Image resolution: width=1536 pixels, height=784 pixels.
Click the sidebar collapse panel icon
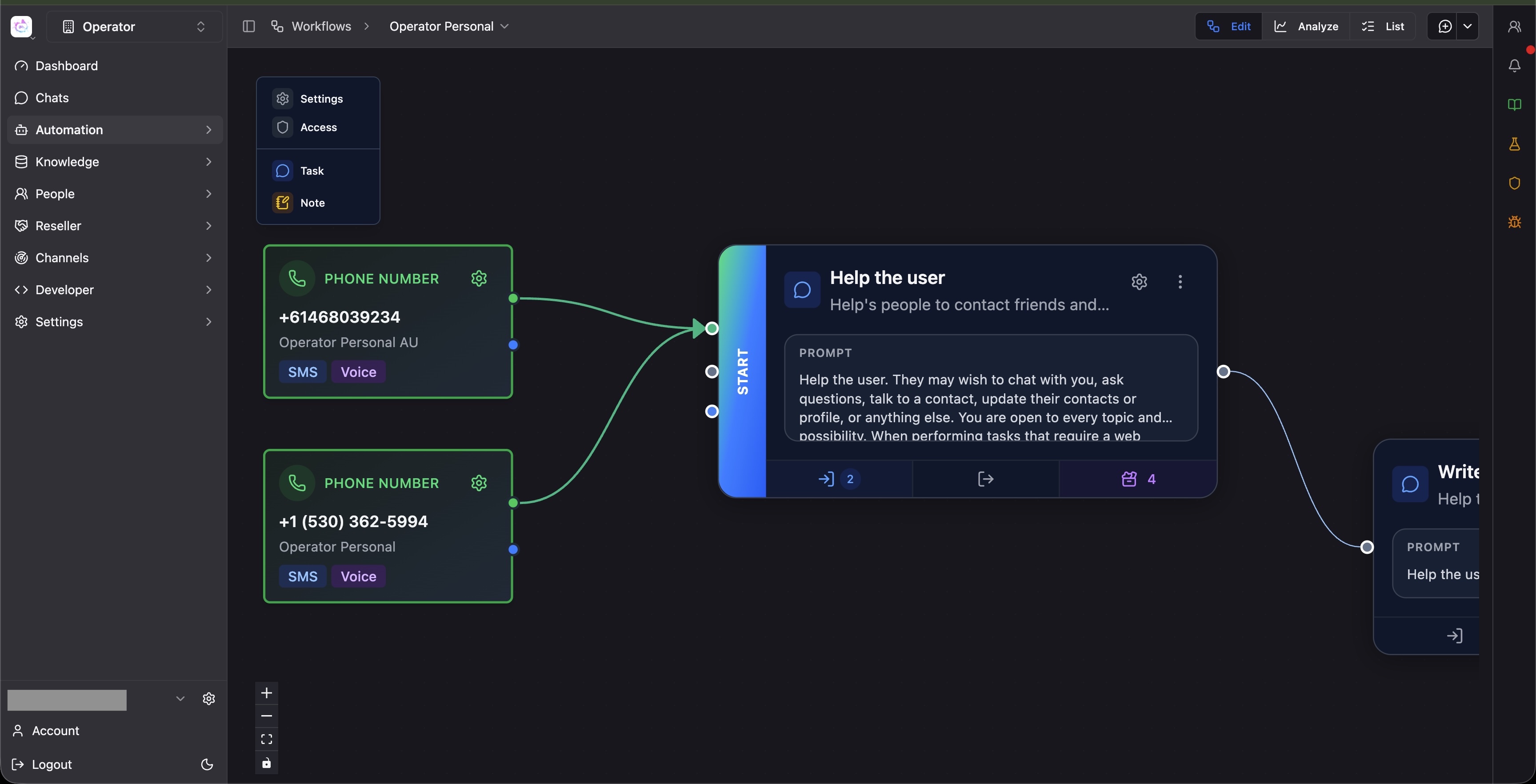point(248,26)
